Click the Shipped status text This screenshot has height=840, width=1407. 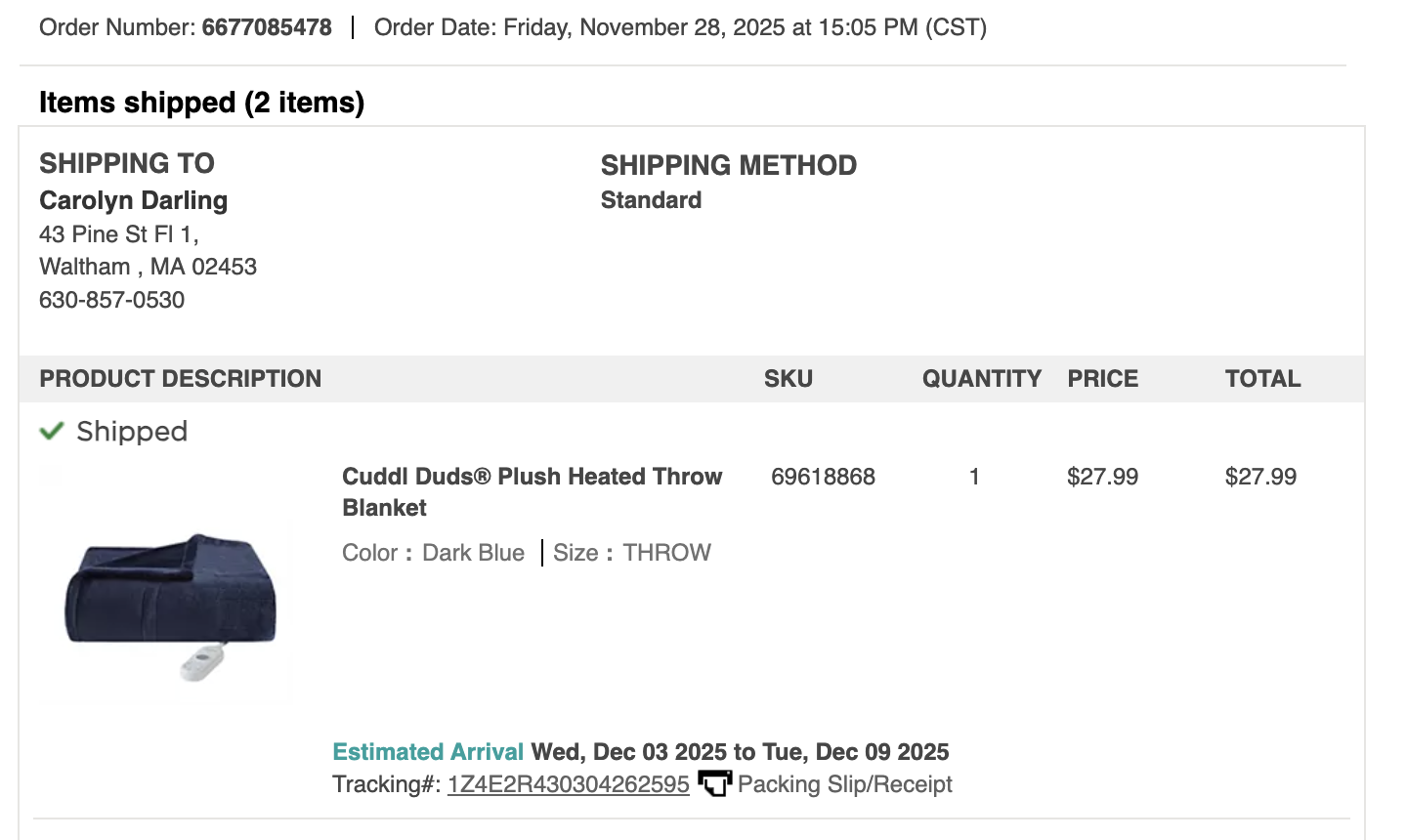click(132, 431)
